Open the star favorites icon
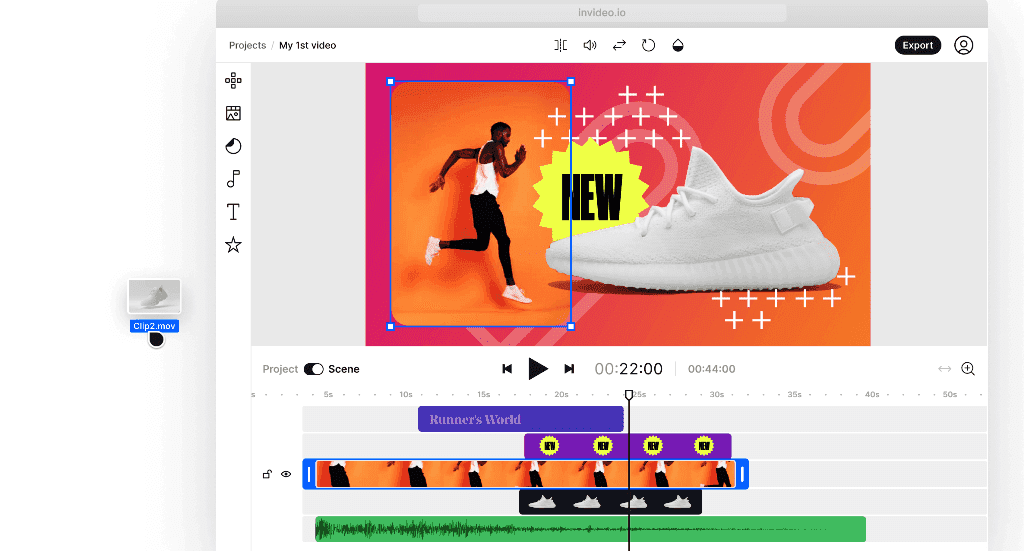This screenshot has height=551, width=1024. click(x=233, y=245)
